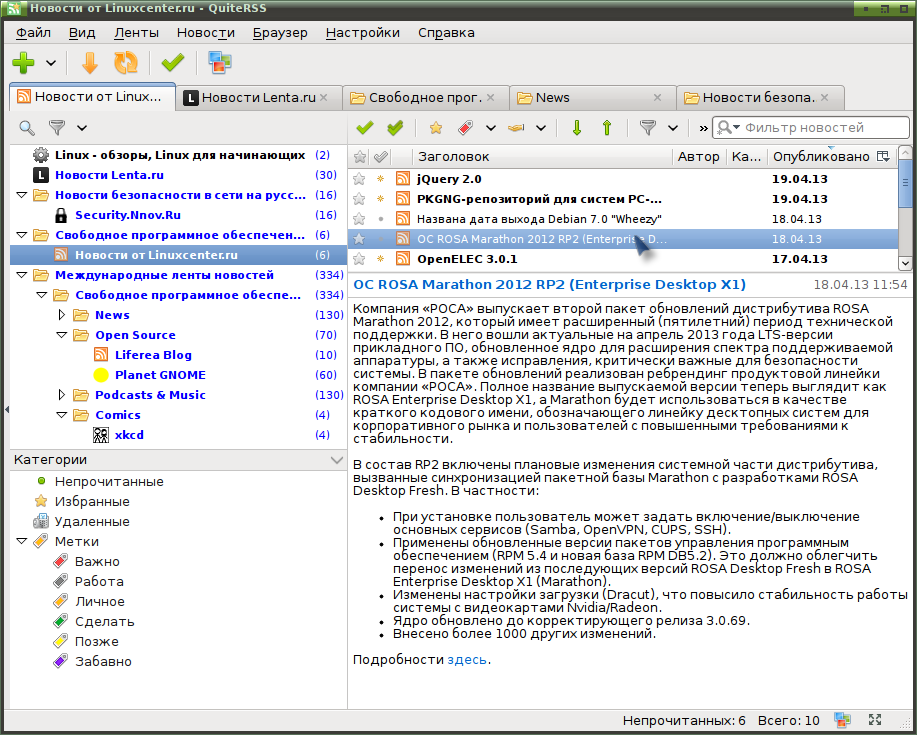
Task: Open the dropdown next to the label tag icon
Action: click(x=491, y=127)
